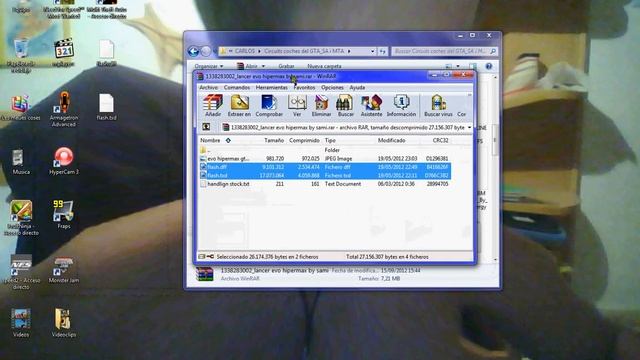Sort by the Comprimido column header
640x360 pixels.
click(x=304, y=140)
